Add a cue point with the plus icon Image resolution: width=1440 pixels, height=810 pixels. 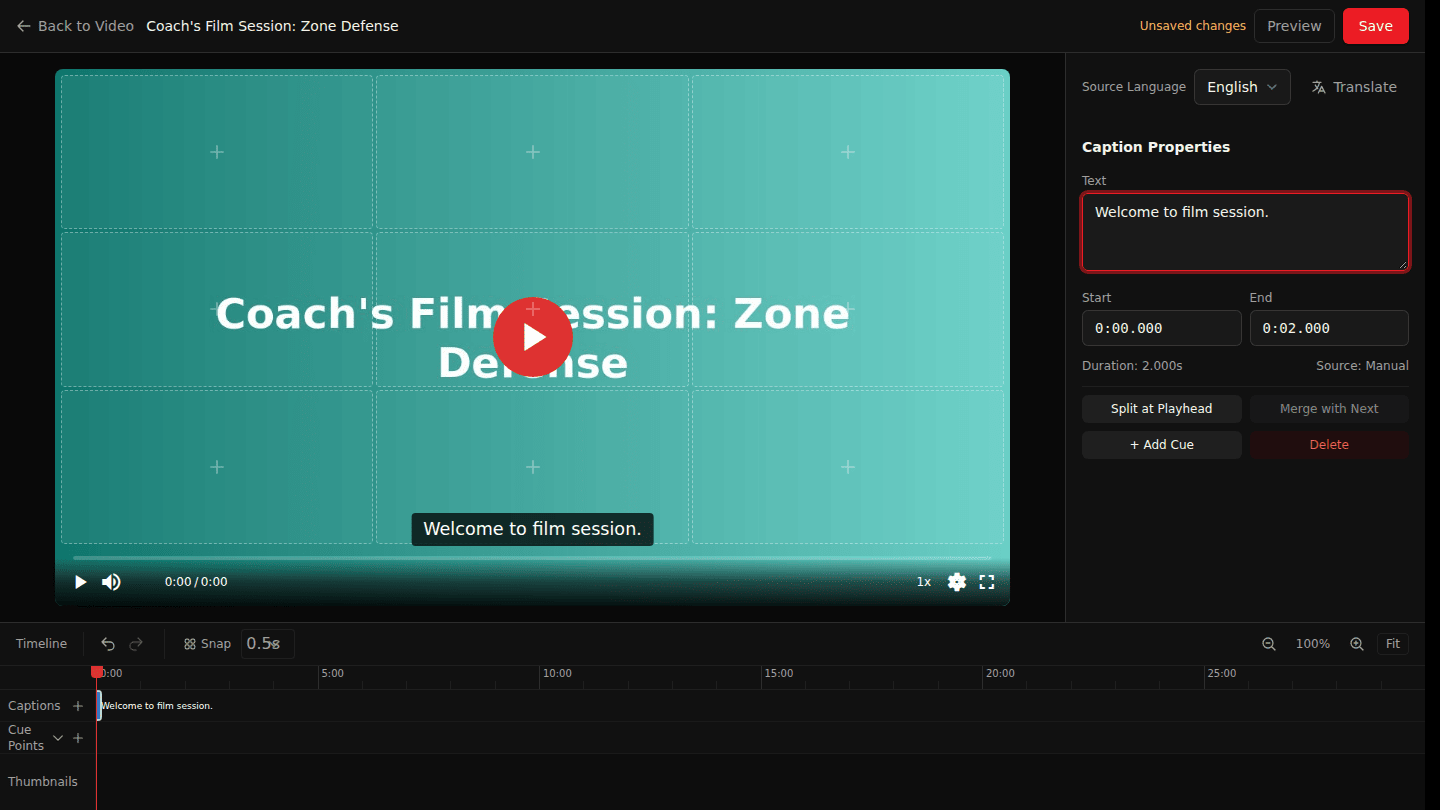click(x=78, y=738)
